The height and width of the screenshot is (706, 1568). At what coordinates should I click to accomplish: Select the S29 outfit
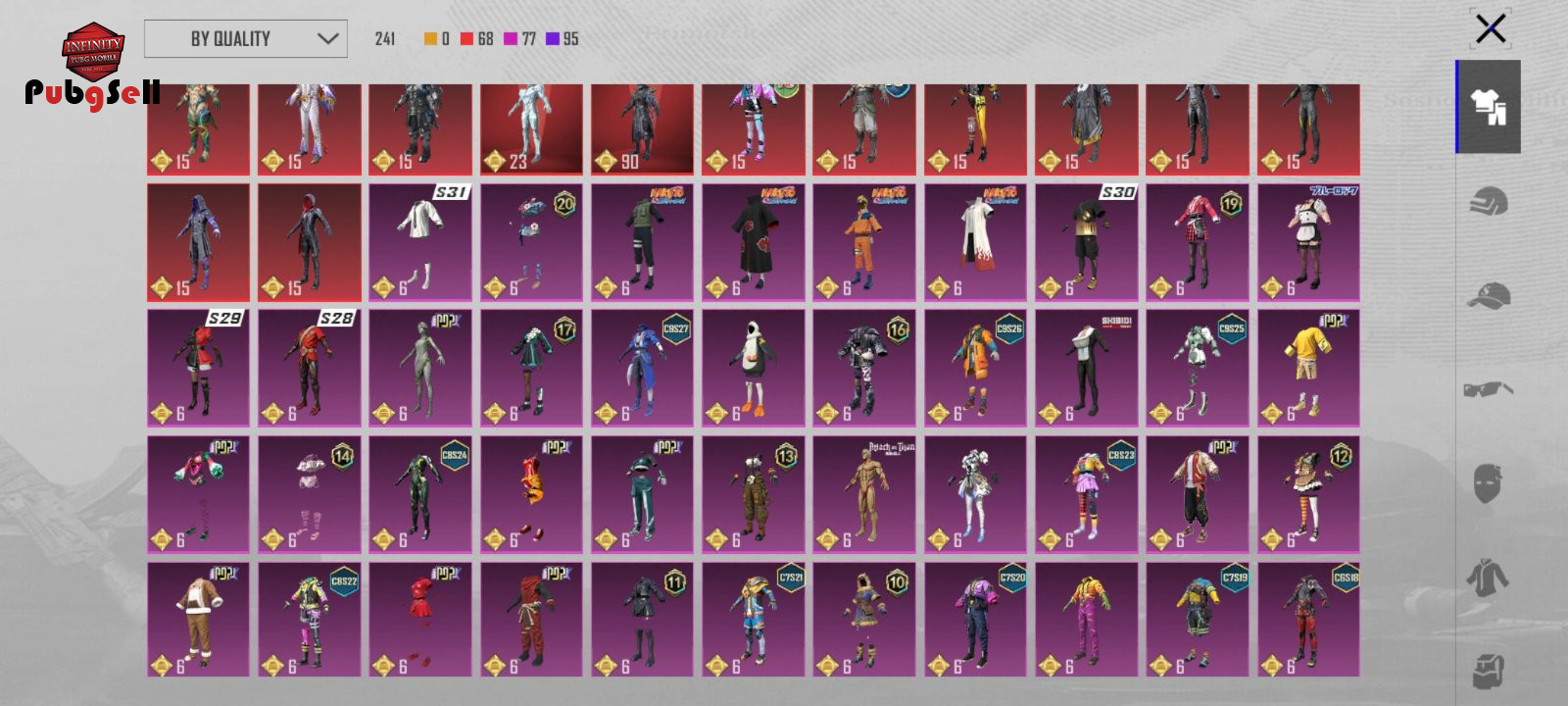[x=198, y=369]
